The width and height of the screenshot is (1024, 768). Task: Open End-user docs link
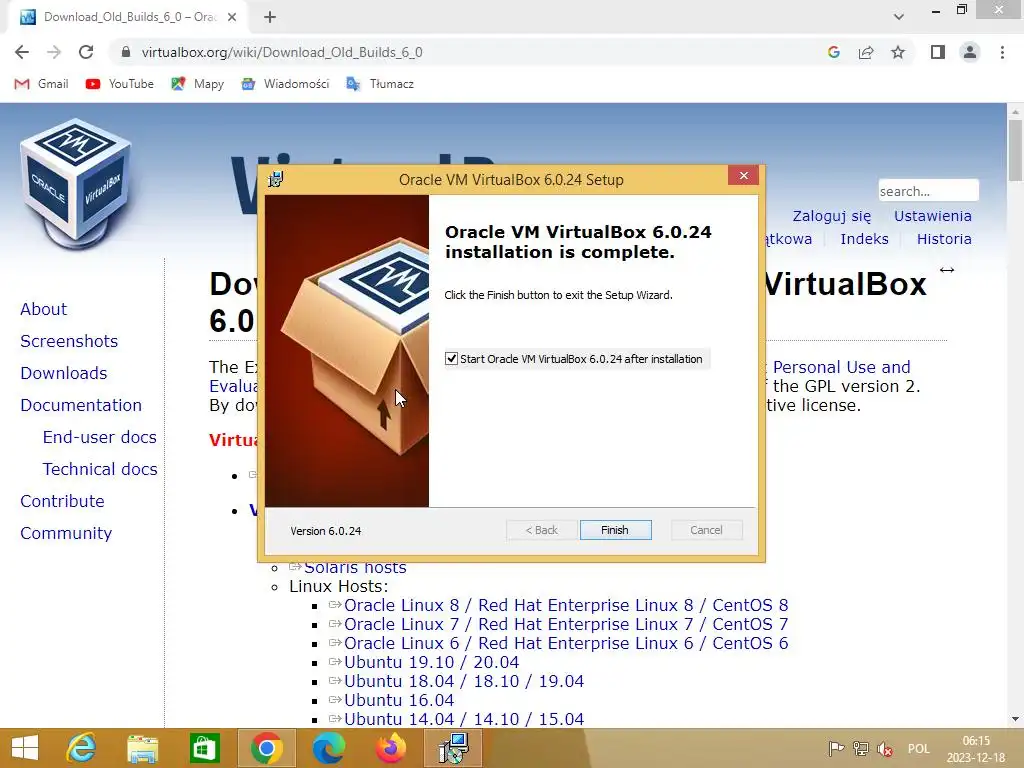coord(99,437)
